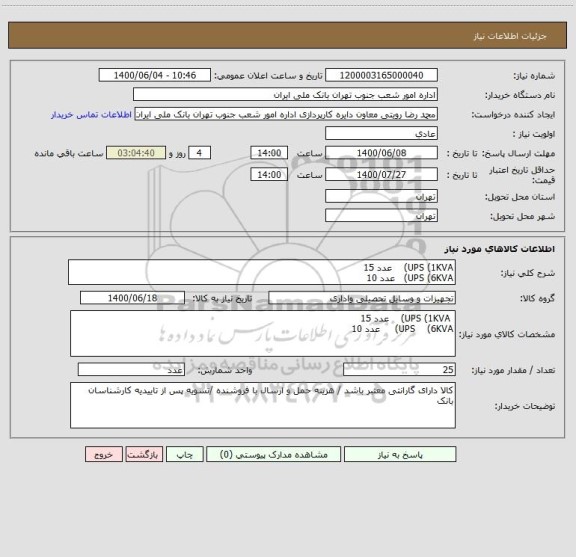Click the ایجاد کننده درخواست field

click(x=286, y=114)
